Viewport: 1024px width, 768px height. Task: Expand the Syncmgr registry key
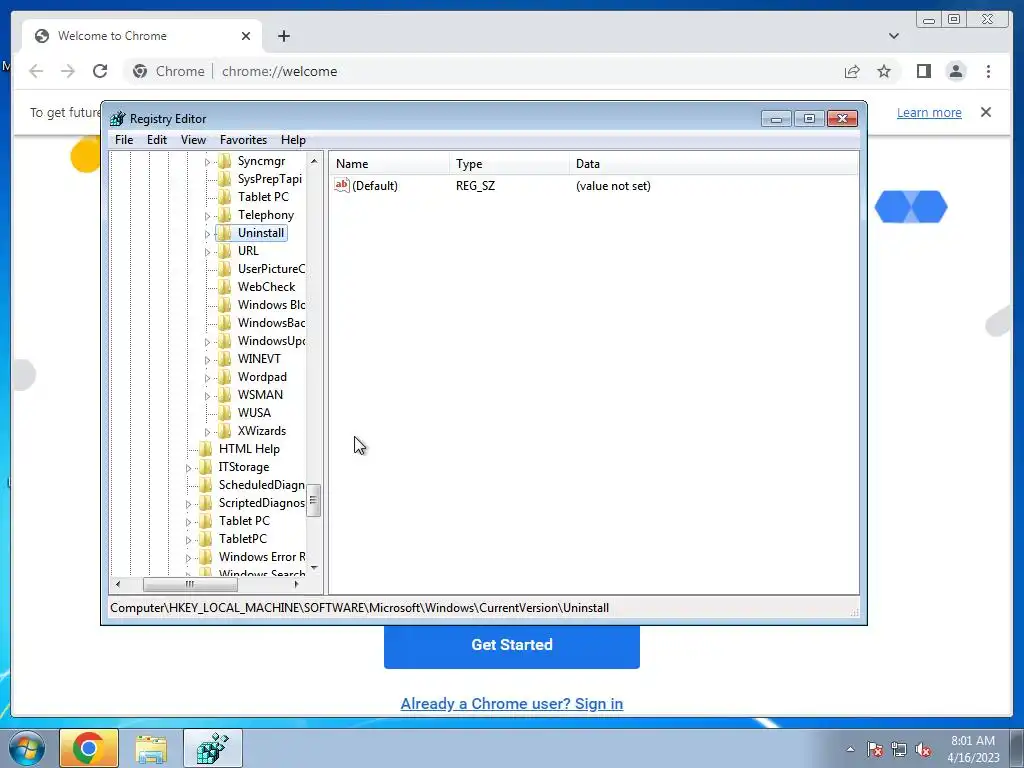click(x=207, y=161)
